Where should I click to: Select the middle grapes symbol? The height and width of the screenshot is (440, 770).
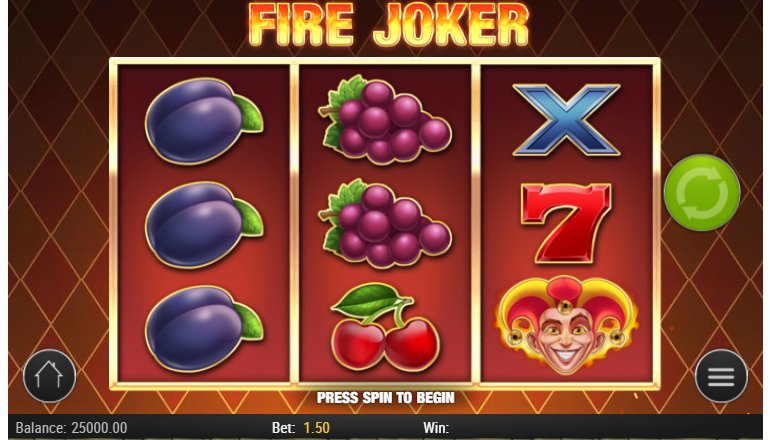click(385, 223)
